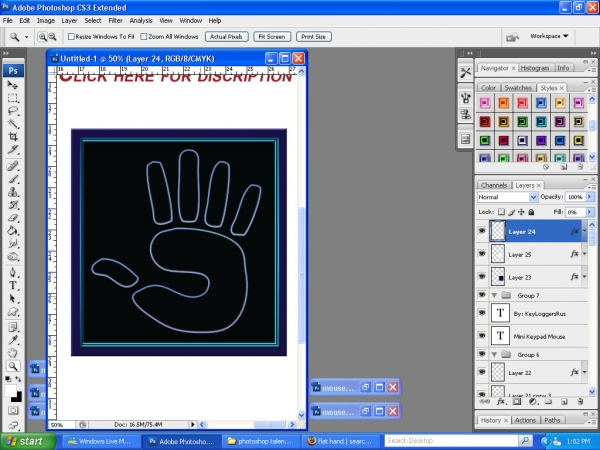600x450 pixels.
Task: Open the Opacity slider arrow
Action: point(590,197)
